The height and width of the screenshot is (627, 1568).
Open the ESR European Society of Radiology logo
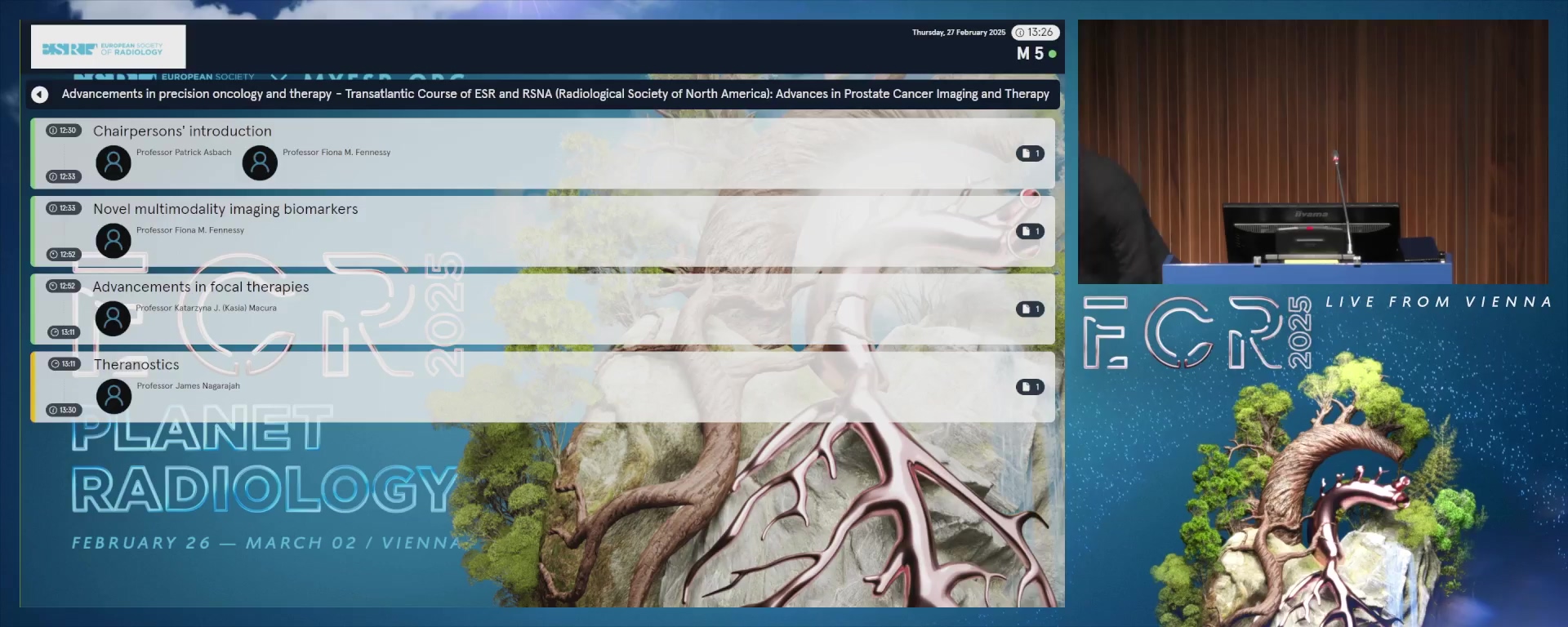coord(108,47)
